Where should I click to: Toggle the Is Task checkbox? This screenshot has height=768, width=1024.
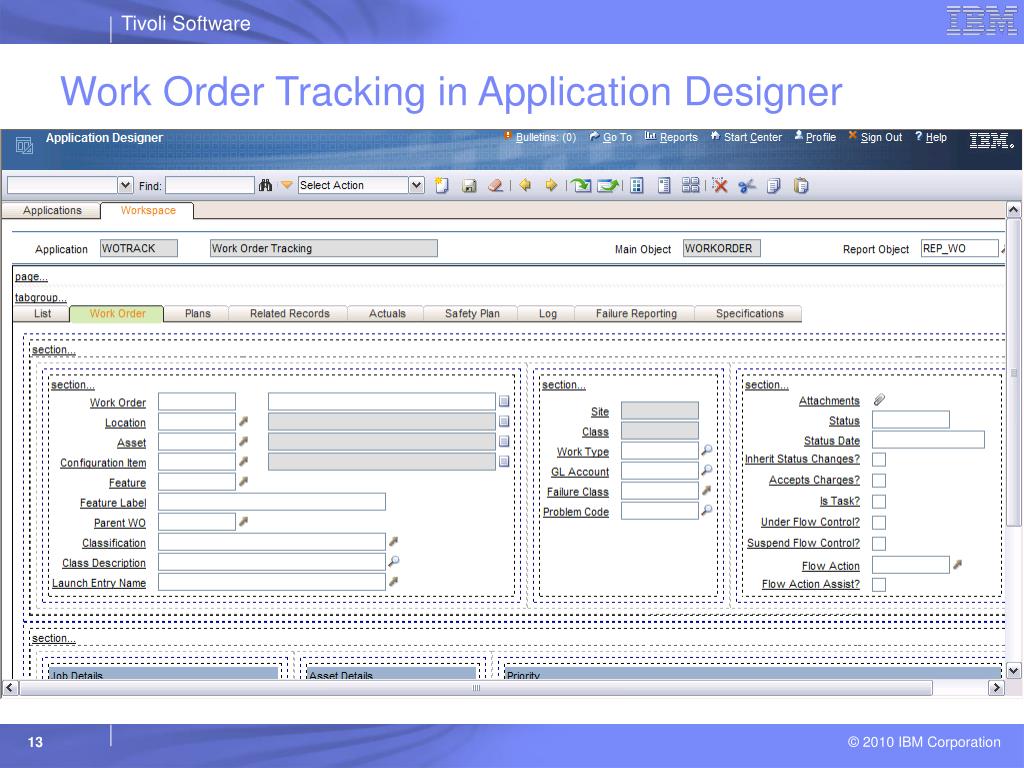click(x=879, y=502)
